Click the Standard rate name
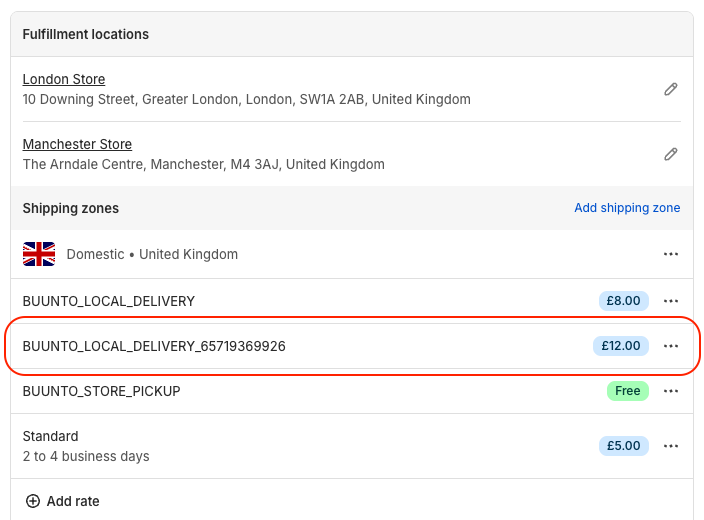The width and height of the screenshot is (704, 520). [x=50, y=436]
